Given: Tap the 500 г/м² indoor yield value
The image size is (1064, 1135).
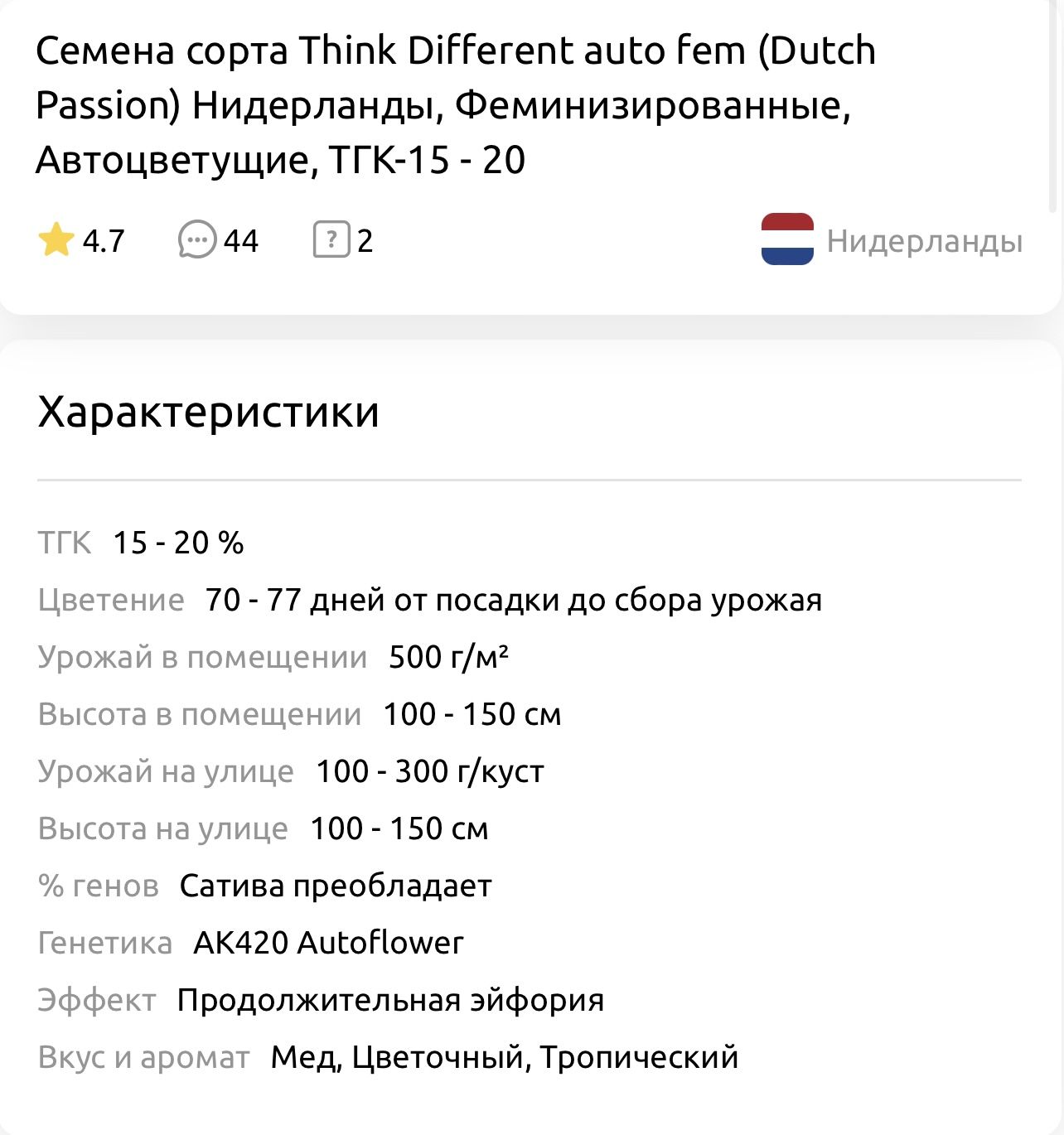Looking at the screenshot, I should (448, 657).
